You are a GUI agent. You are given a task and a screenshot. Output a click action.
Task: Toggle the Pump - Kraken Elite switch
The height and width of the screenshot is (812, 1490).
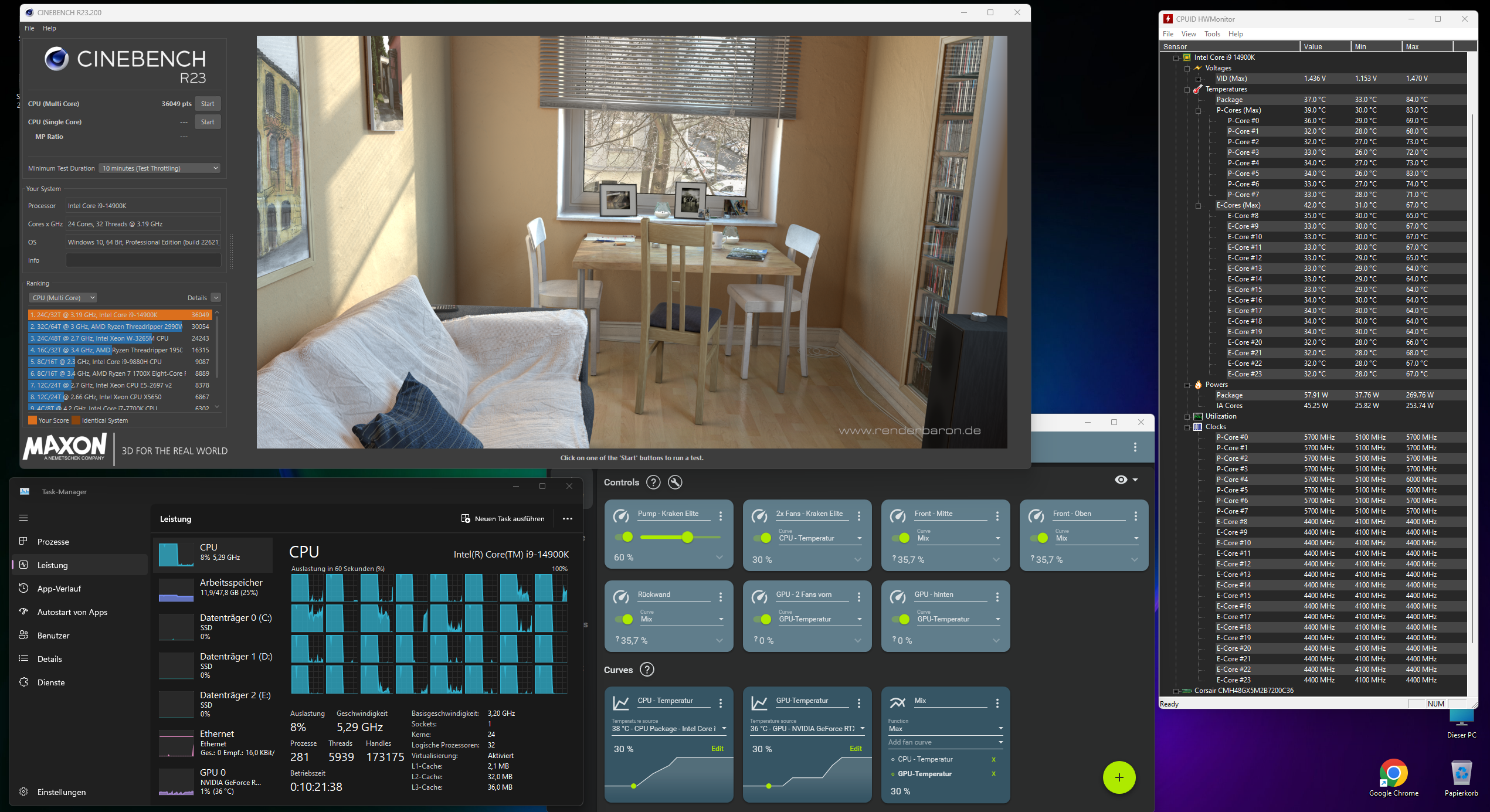point(624,537)
